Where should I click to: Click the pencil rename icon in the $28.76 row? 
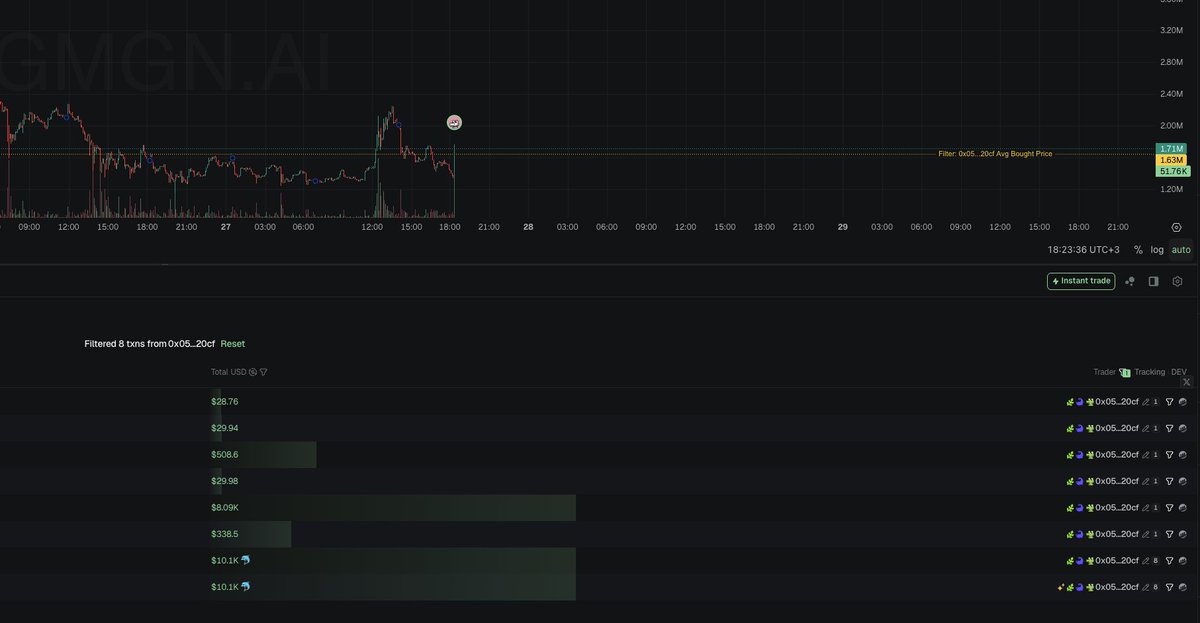click(1146, 402)
